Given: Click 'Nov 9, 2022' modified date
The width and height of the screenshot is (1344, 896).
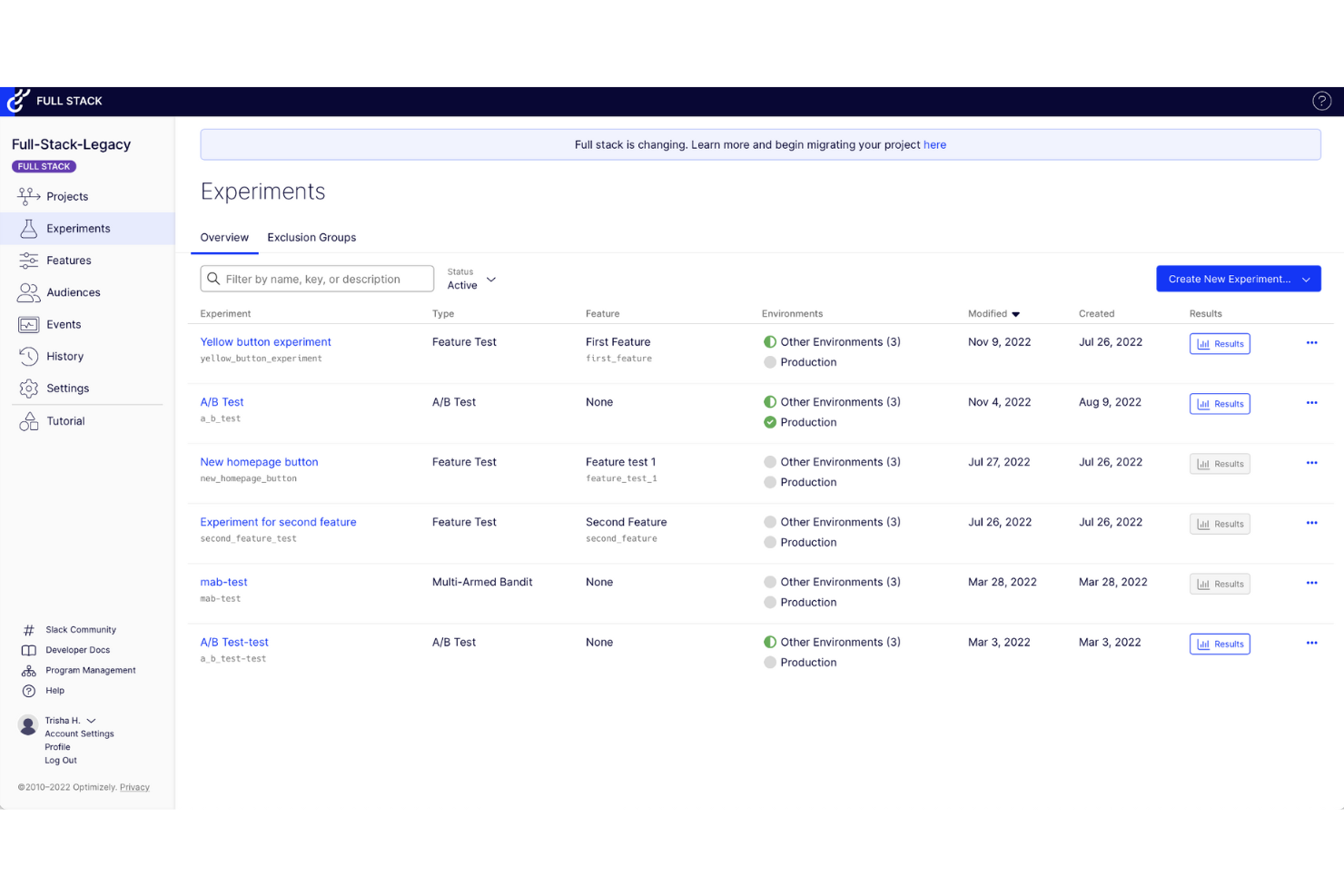Looking at the screenshot, I should [999, 342].
